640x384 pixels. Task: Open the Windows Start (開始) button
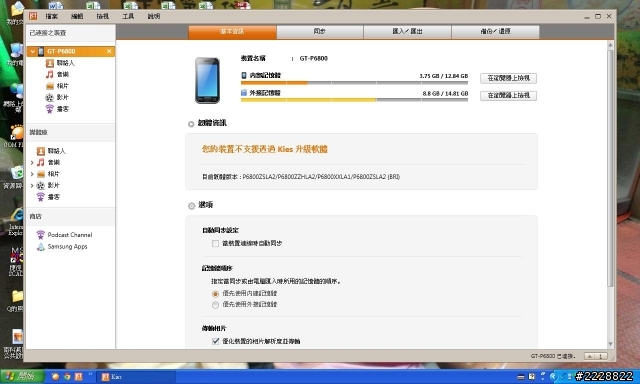coord(22,376)
